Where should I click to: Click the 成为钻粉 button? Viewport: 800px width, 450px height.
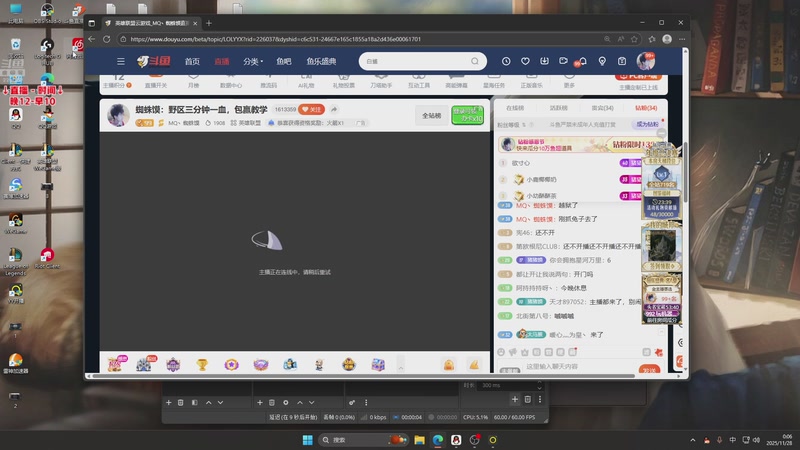[x=647, y=124]
